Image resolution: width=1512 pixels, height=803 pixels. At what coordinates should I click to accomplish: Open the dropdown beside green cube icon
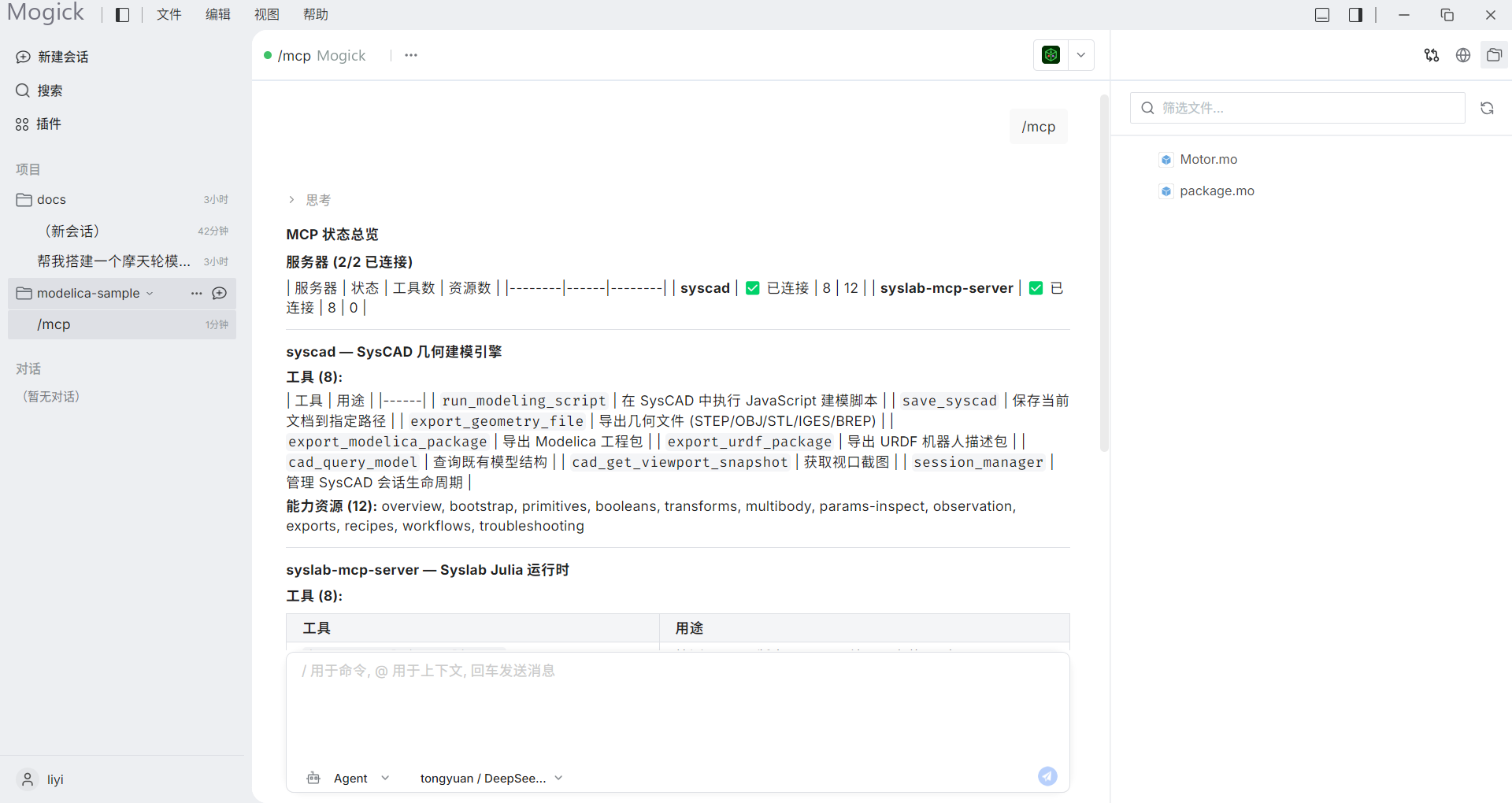pos(1081,55)
